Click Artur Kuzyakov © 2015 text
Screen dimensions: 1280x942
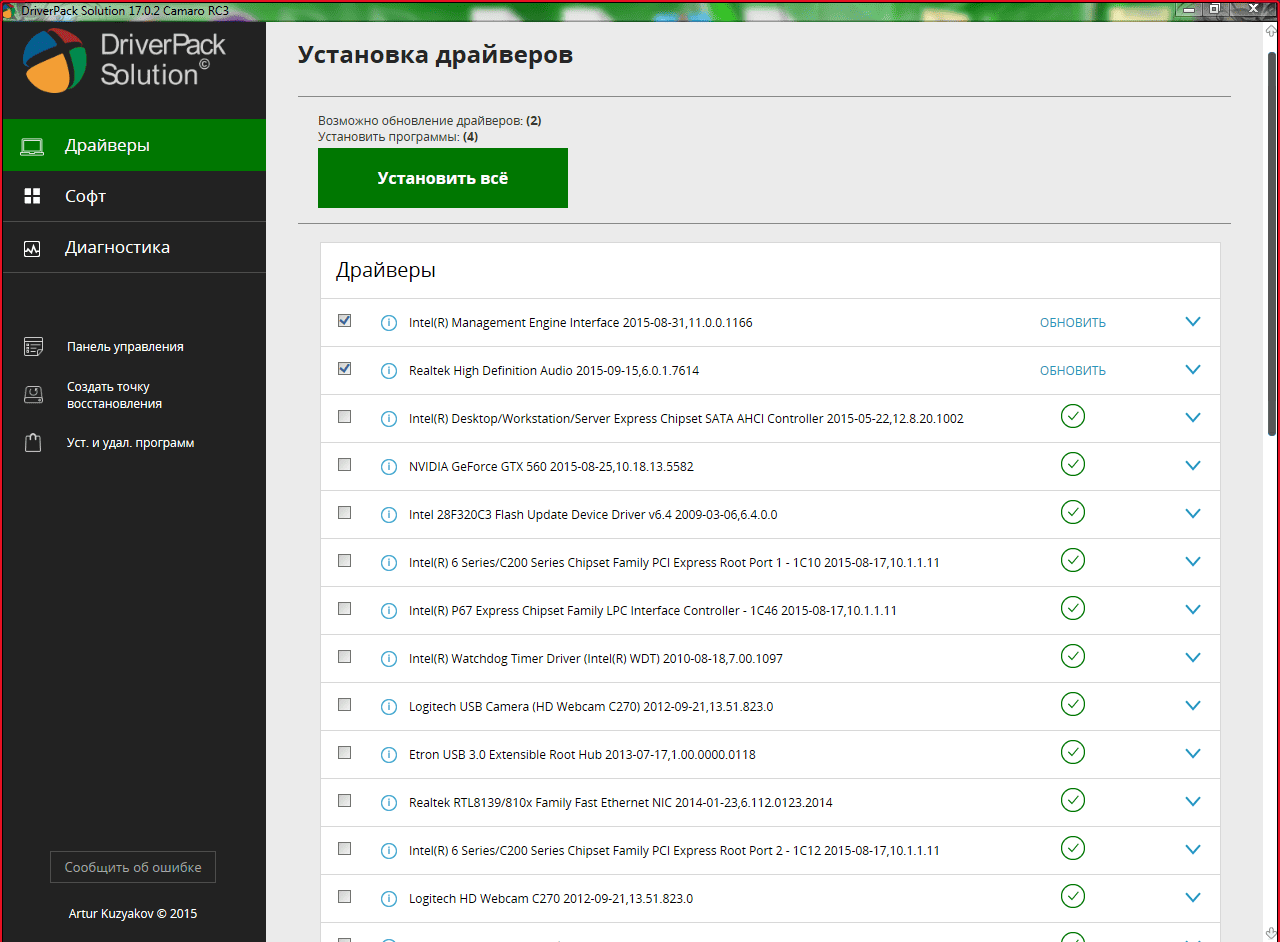[x=133, y=914]
